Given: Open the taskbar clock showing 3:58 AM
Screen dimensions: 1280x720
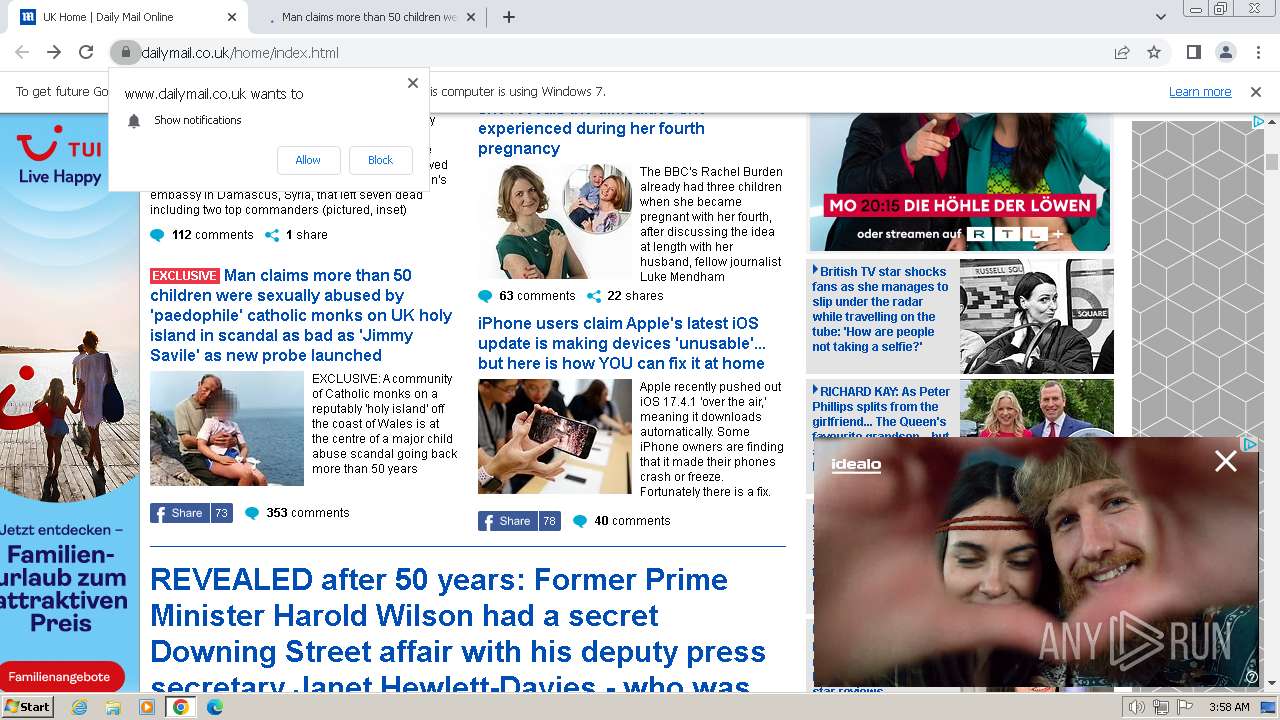Looking at the screenshot, I should 1229,707.
